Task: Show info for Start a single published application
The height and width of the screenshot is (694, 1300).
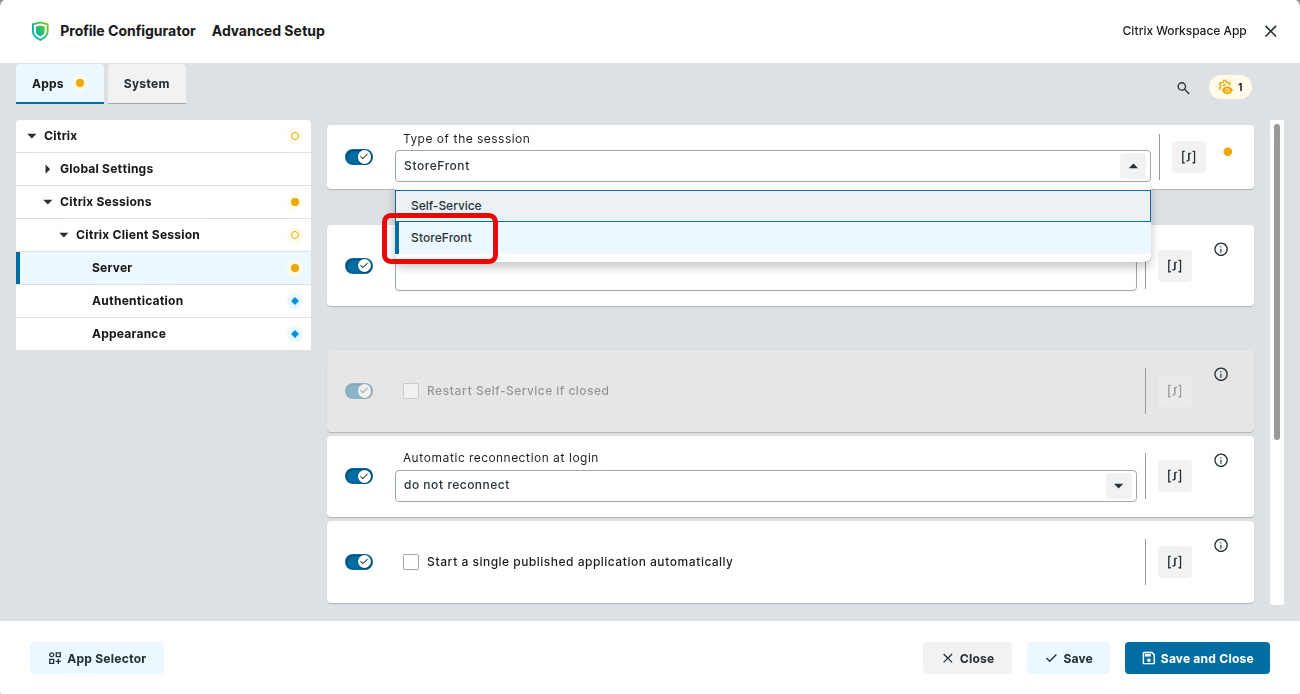Action: [1221, 546]
